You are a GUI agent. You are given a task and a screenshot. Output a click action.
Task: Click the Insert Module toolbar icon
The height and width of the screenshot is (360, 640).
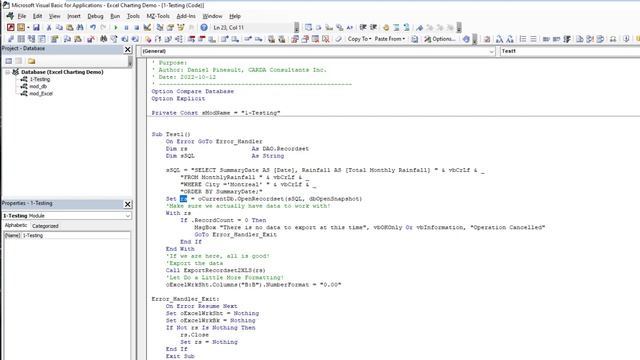[20, 27]
